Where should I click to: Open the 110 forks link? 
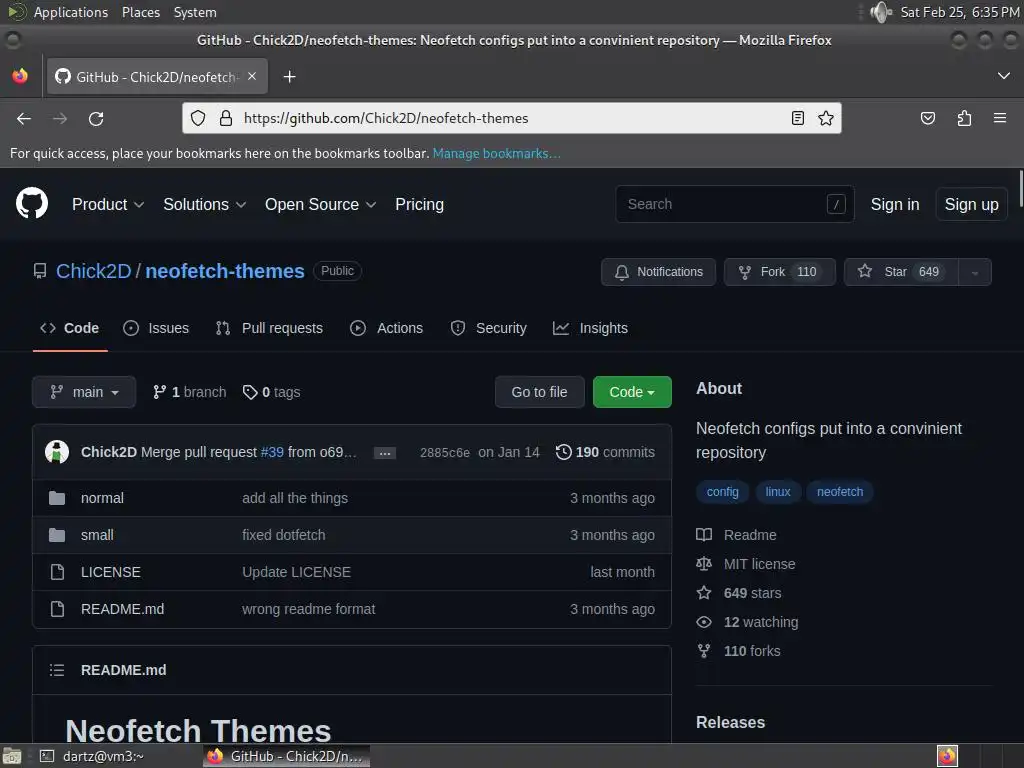pos(752,651)
